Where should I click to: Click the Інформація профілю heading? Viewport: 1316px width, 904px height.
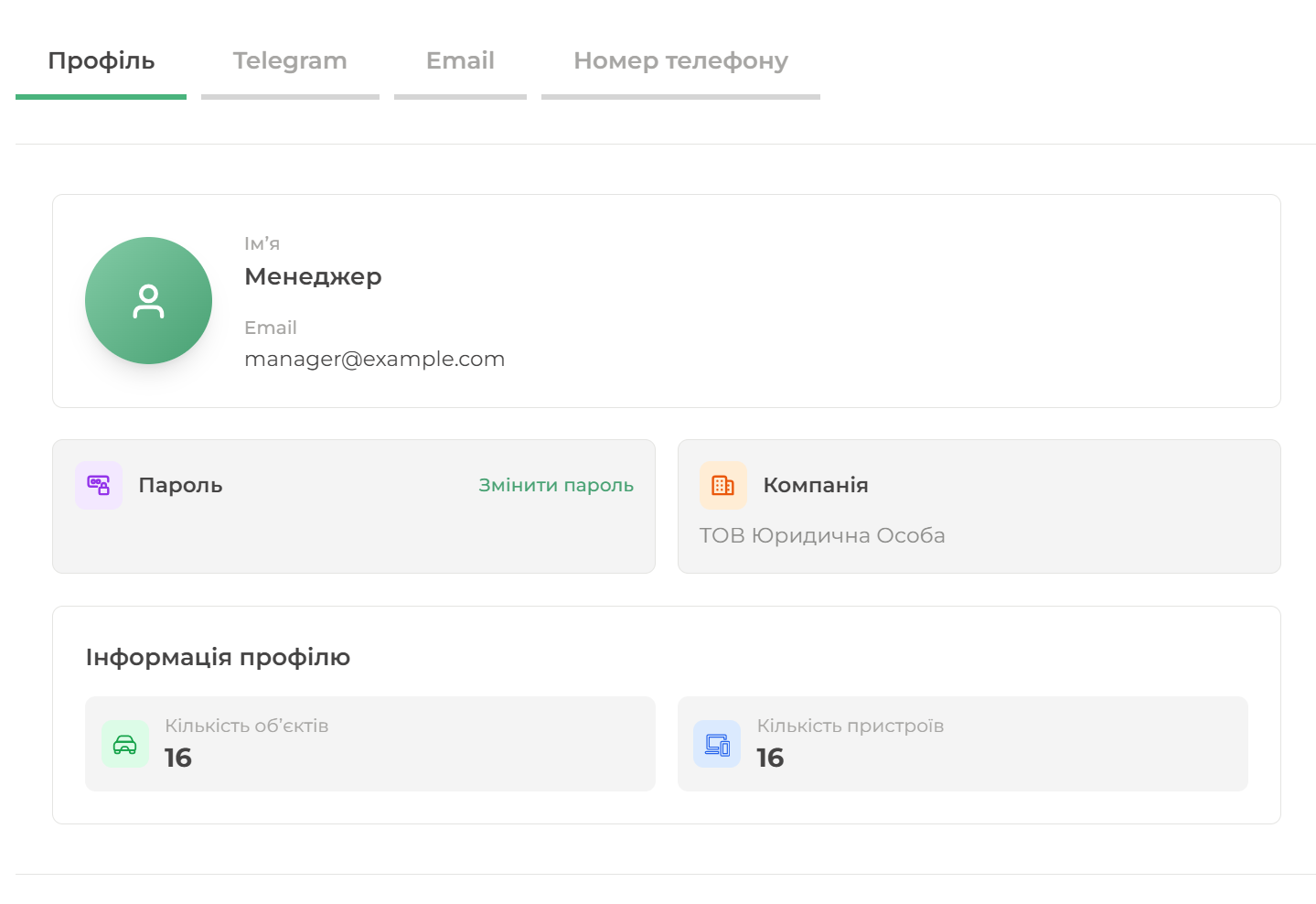click(218, 658)
